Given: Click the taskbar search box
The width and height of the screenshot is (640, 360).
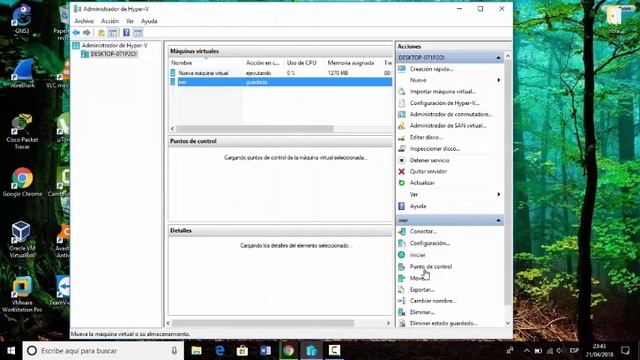Looking at the screenshot, I should 103,351.
